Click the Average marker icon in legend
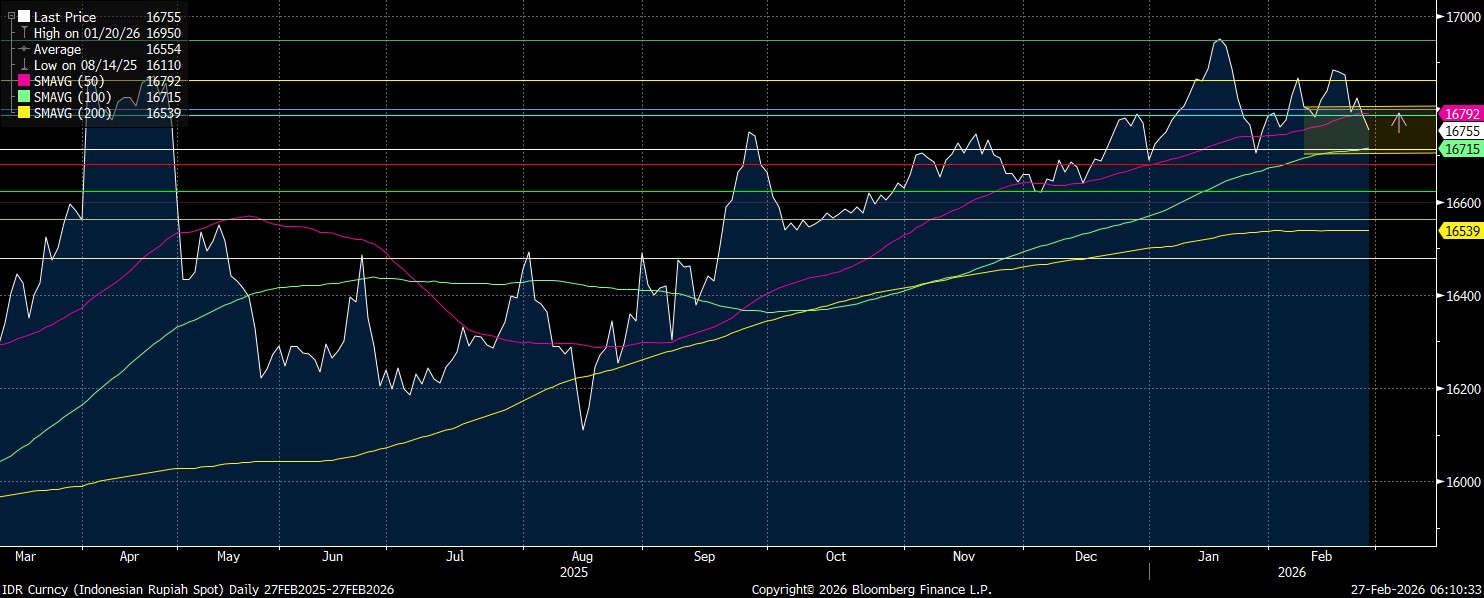 (24, 49)
